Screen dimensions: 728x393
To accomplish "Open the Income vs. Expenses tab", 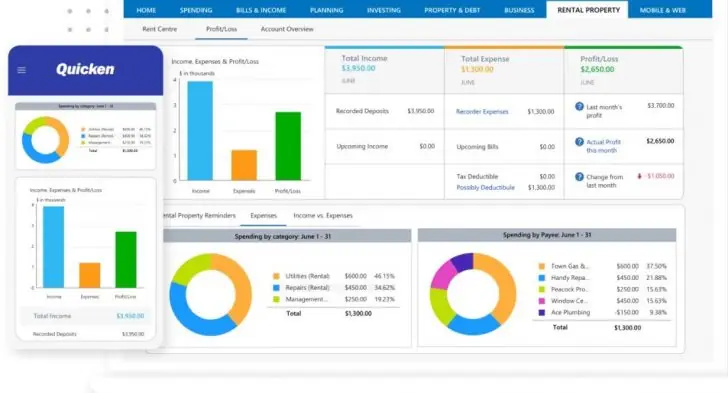I will tap(323, 216).
